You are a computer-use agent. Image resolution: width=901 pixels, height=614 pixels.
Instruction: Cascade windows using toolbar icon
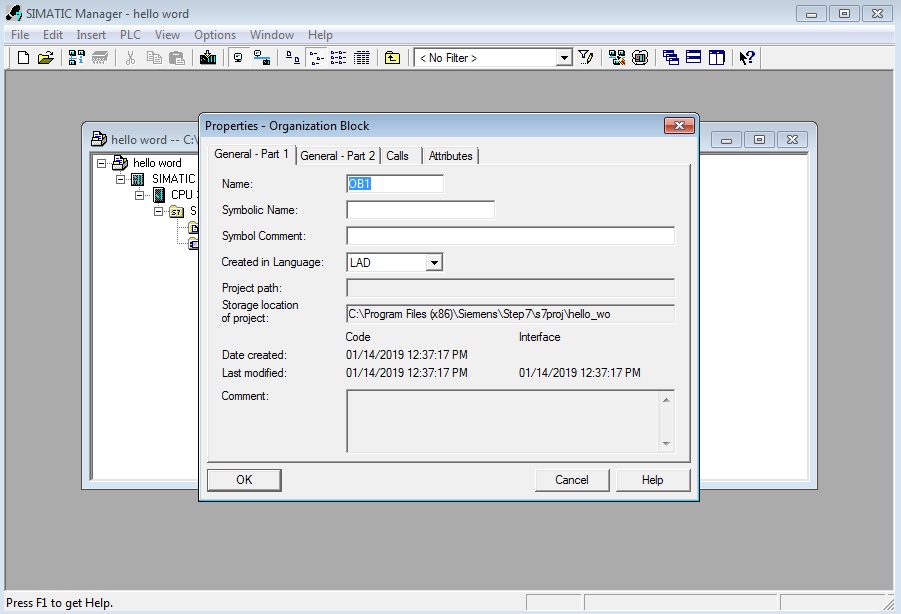click(x=671, y=58)
